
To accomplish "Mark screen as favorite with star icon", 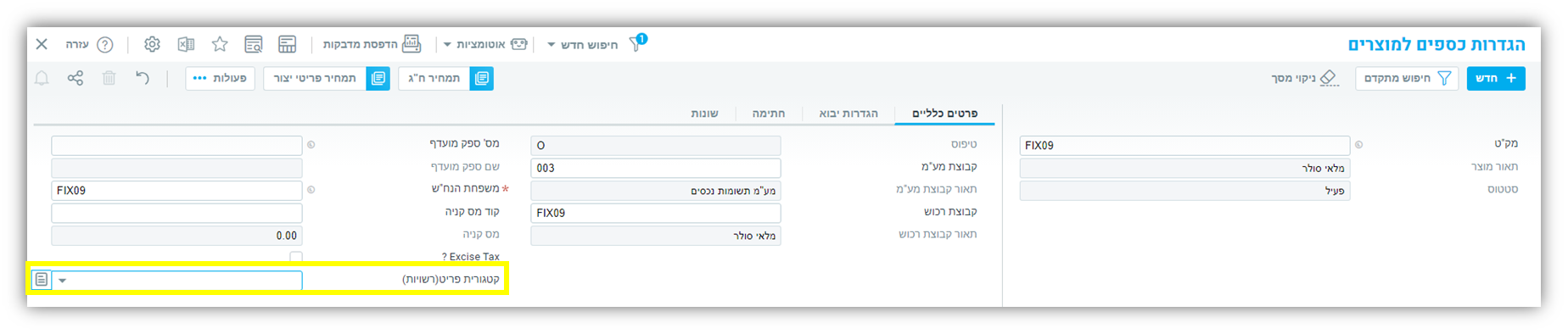I will pyautogui.click(x=220, y=44).
